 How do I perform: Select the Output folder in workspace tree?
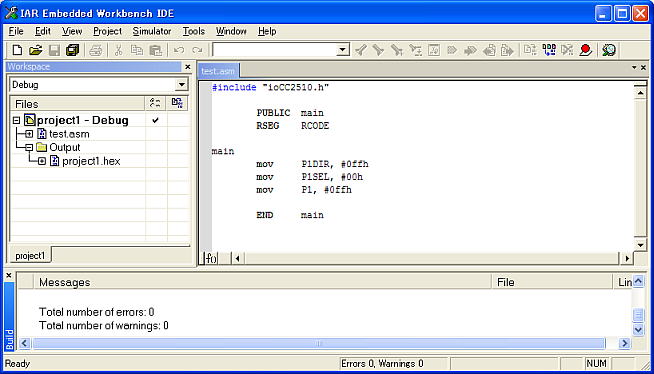click(65, 147)
